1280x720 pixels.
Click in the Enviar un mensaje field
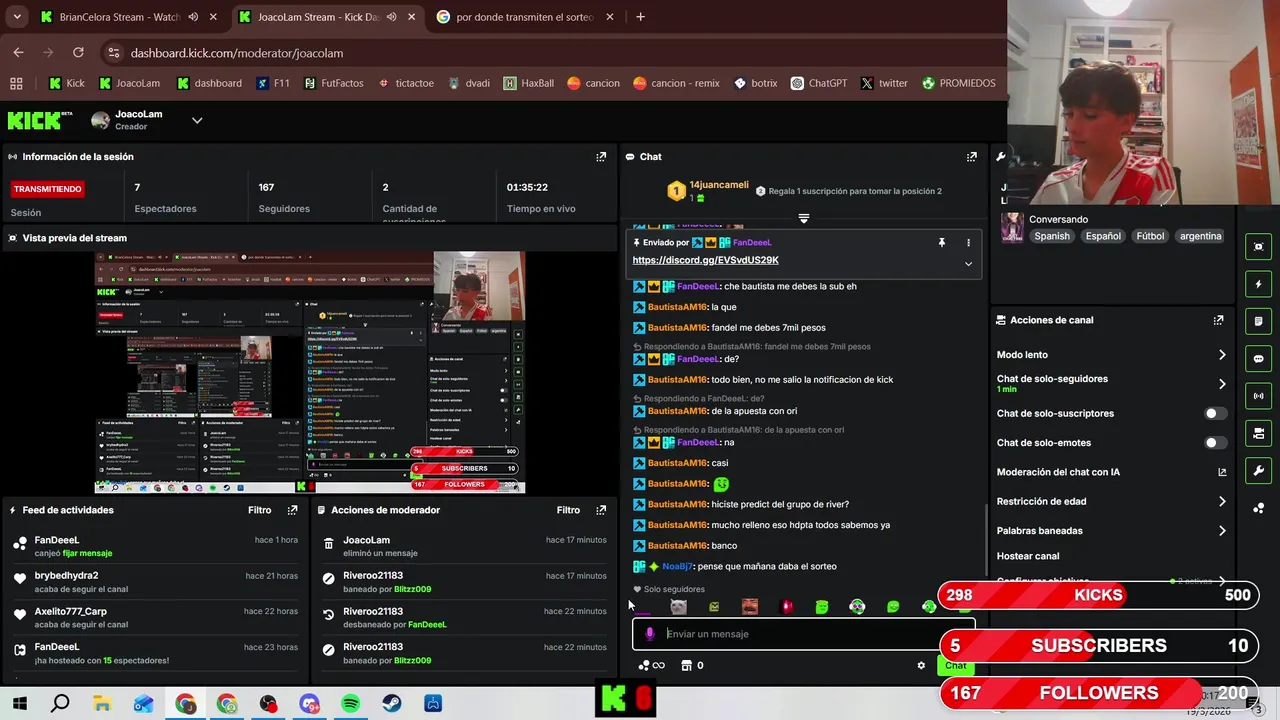point(803,634)
